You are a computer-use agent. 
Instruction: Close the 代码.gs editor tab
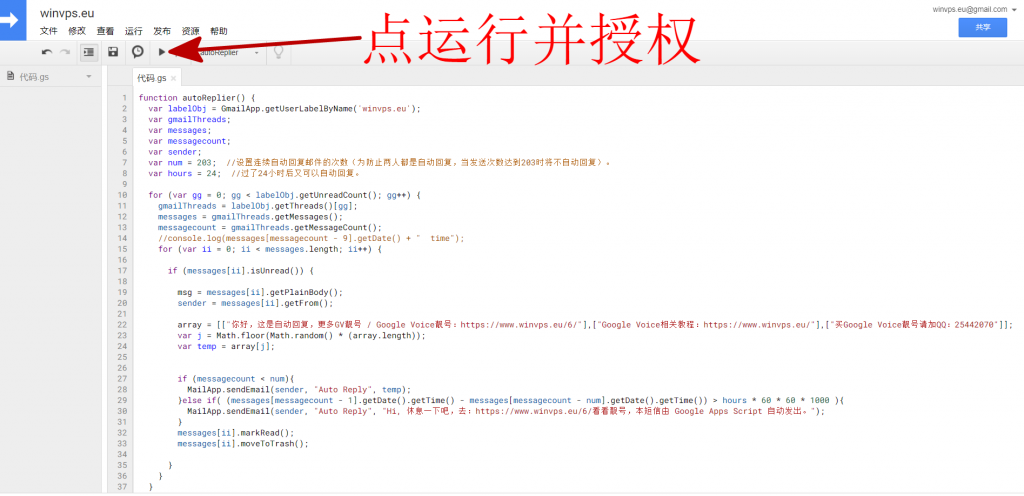pos(174,79)
